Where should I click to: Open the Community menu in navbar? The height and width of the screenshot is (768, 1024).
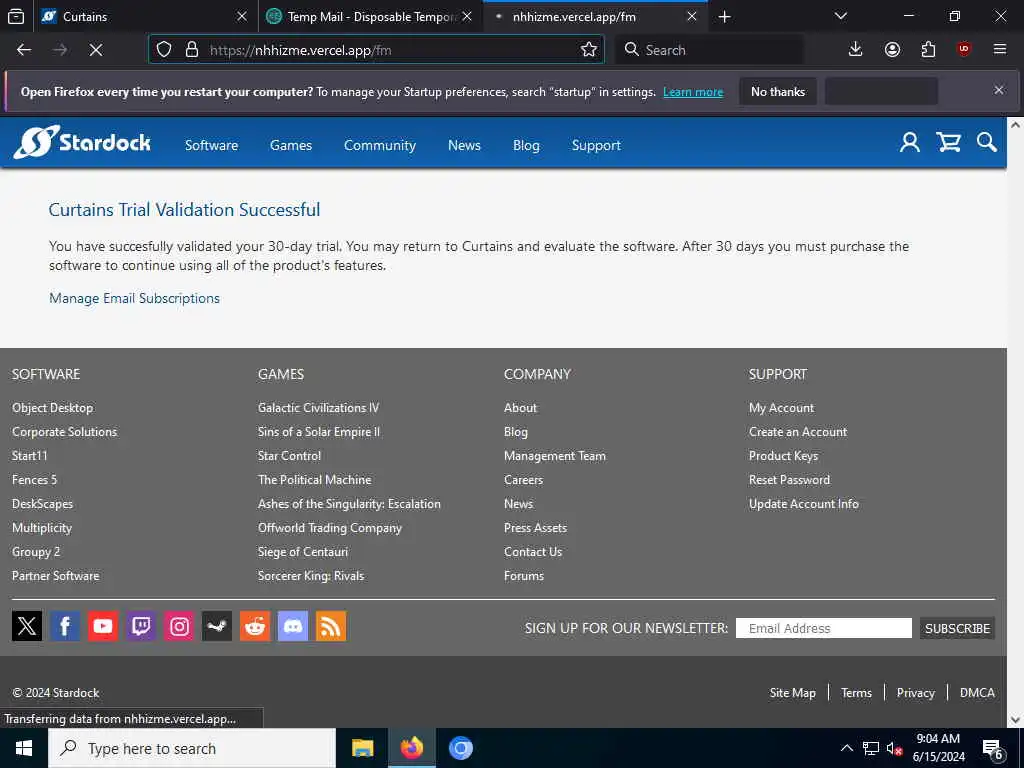380,145
